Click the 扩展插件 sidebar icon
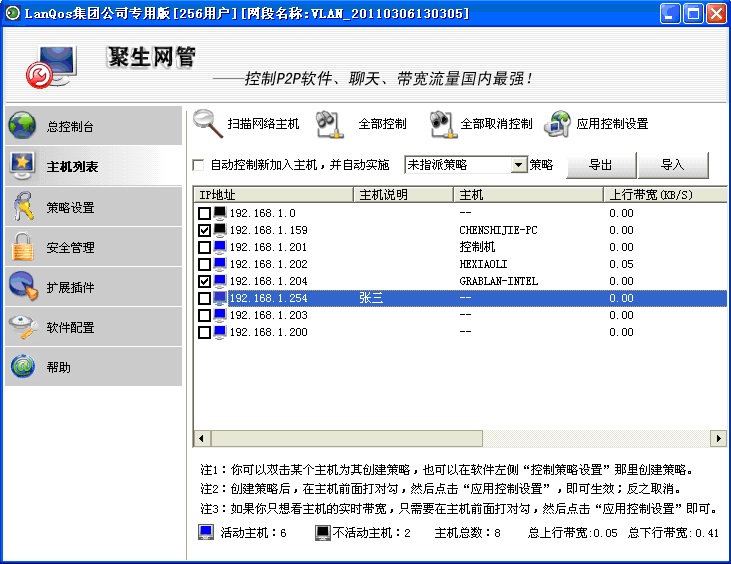 pos(23,287)
